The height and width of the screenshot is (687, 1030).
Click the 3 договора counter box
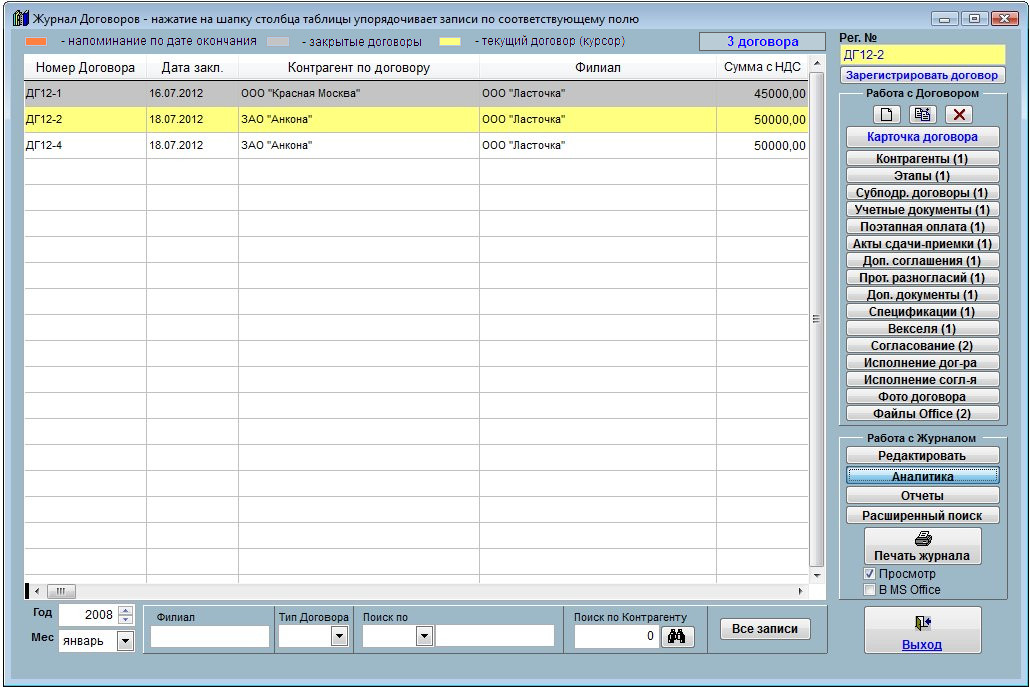point(762,41)
